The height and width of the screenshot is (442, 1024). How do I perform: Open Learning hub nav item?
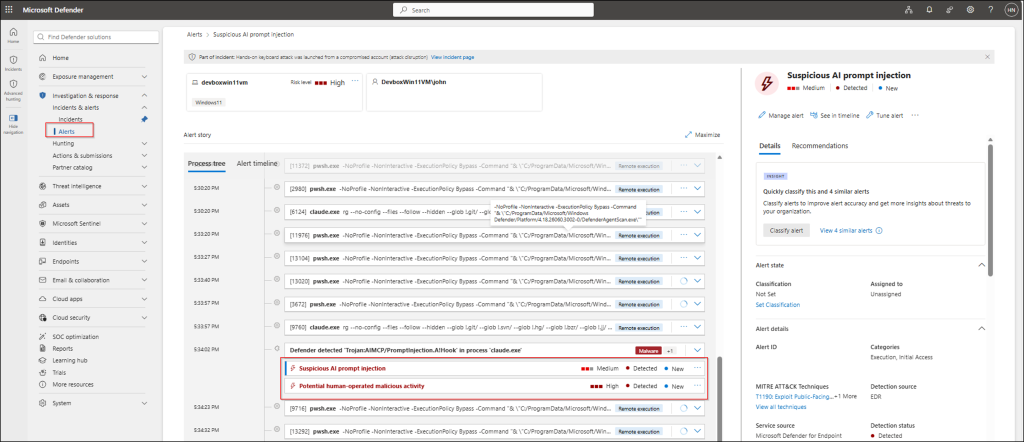click(70, 360)
